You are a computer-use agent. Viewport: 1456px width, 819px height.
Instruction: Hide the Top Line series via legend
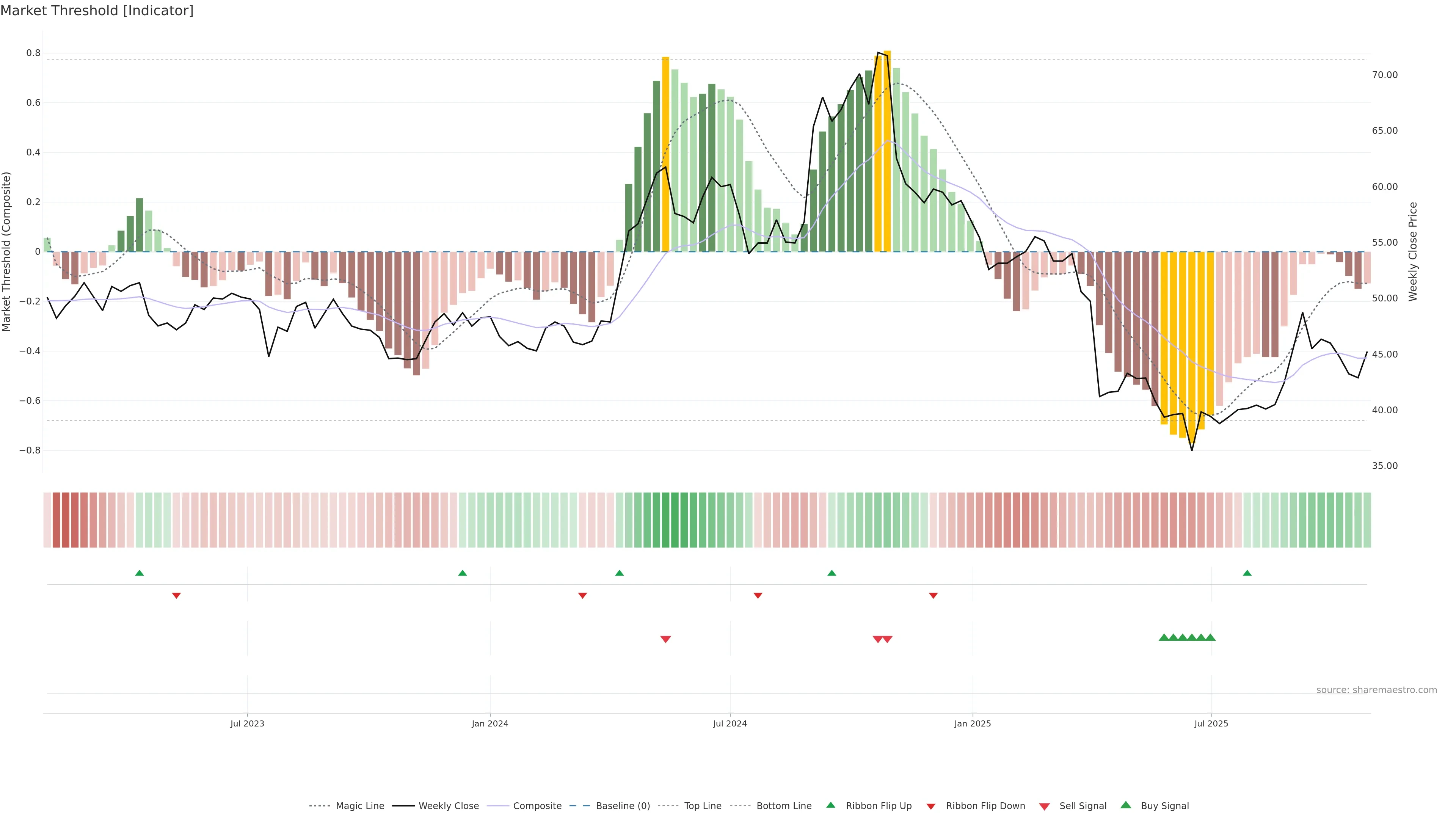(703, 806)
